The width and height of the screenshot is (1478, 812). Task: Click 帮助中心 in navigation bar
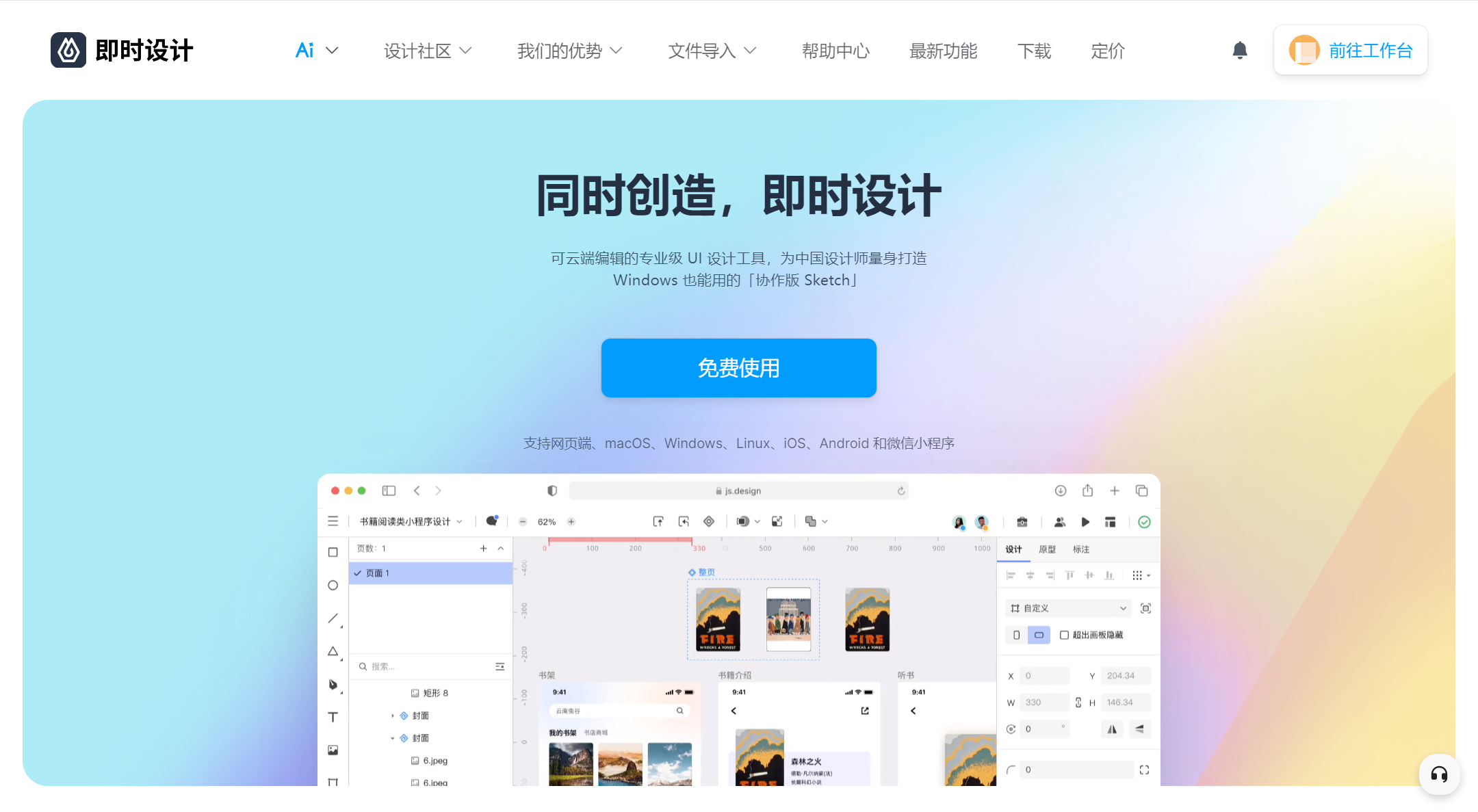(835, 50)
